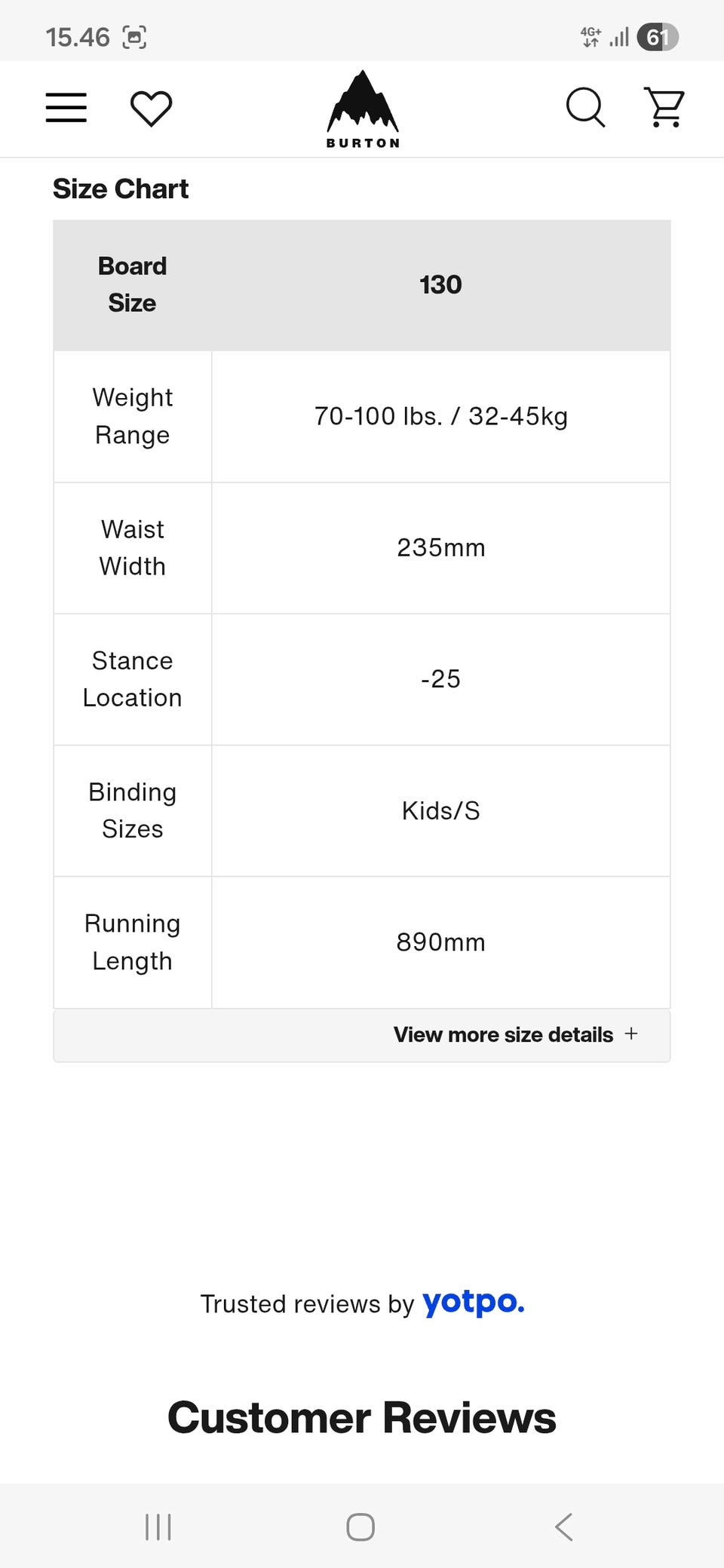
Task: Expand View more size details
Action: coord(503,1035)
